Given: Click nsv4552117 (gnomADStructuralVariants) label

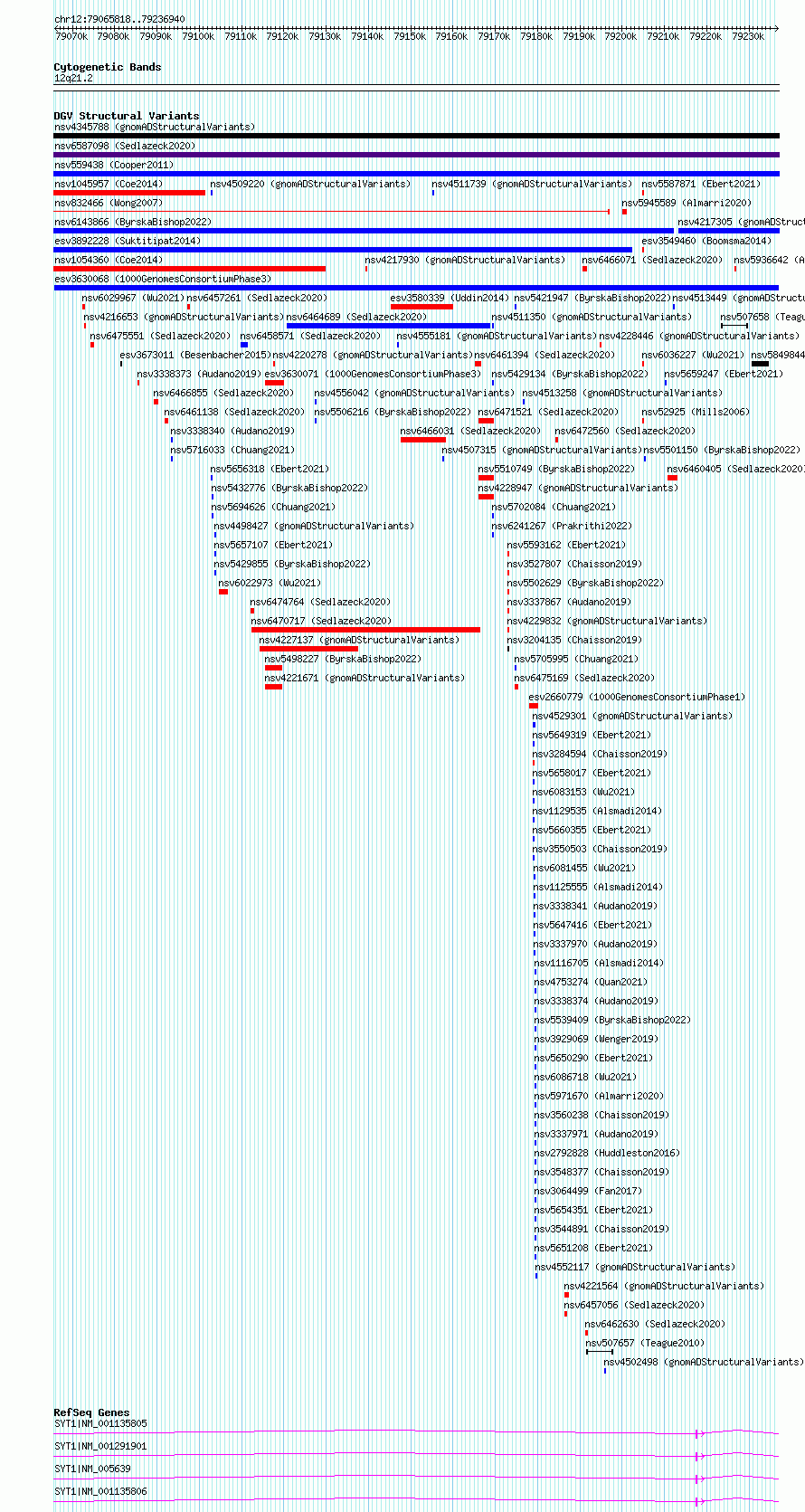Looking at the screenshot, I should (635, 1268).
